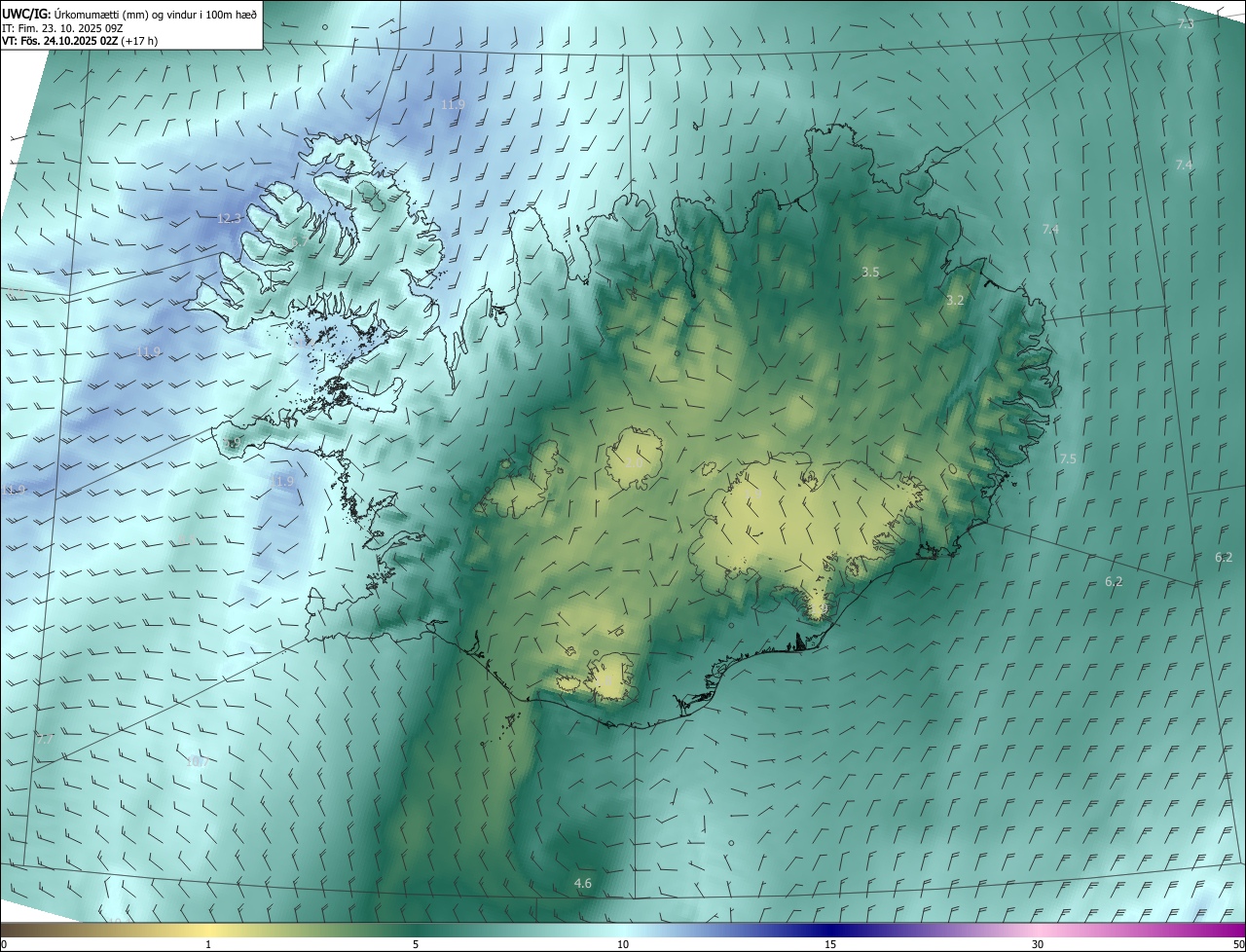Click the '10' tick on the colour scale
1246x952 pixels.
click(x=623, y=944)
